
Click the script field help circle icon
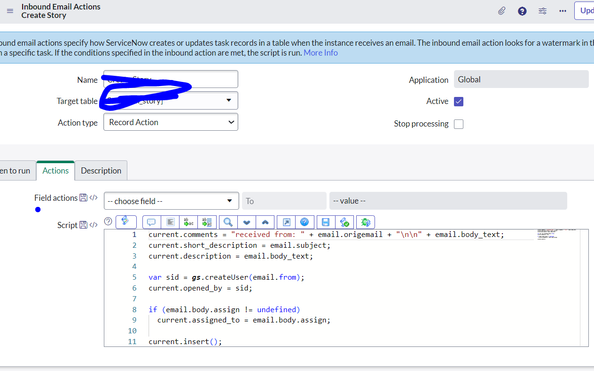tap(108, 221)
